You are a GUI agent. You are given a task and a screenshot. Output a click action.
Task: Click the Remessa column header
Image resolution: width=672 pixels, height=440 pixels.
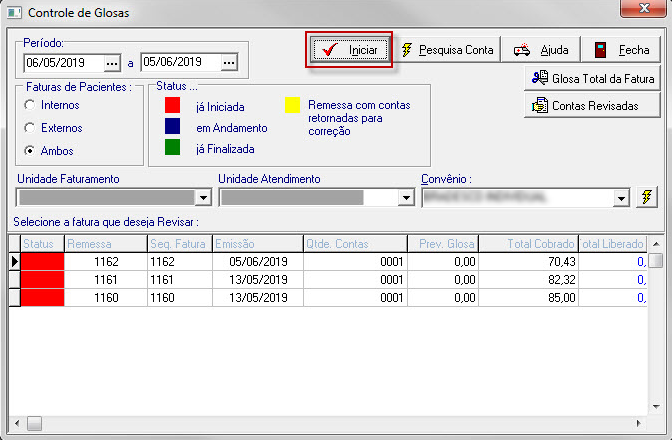[x=105, y=244]
